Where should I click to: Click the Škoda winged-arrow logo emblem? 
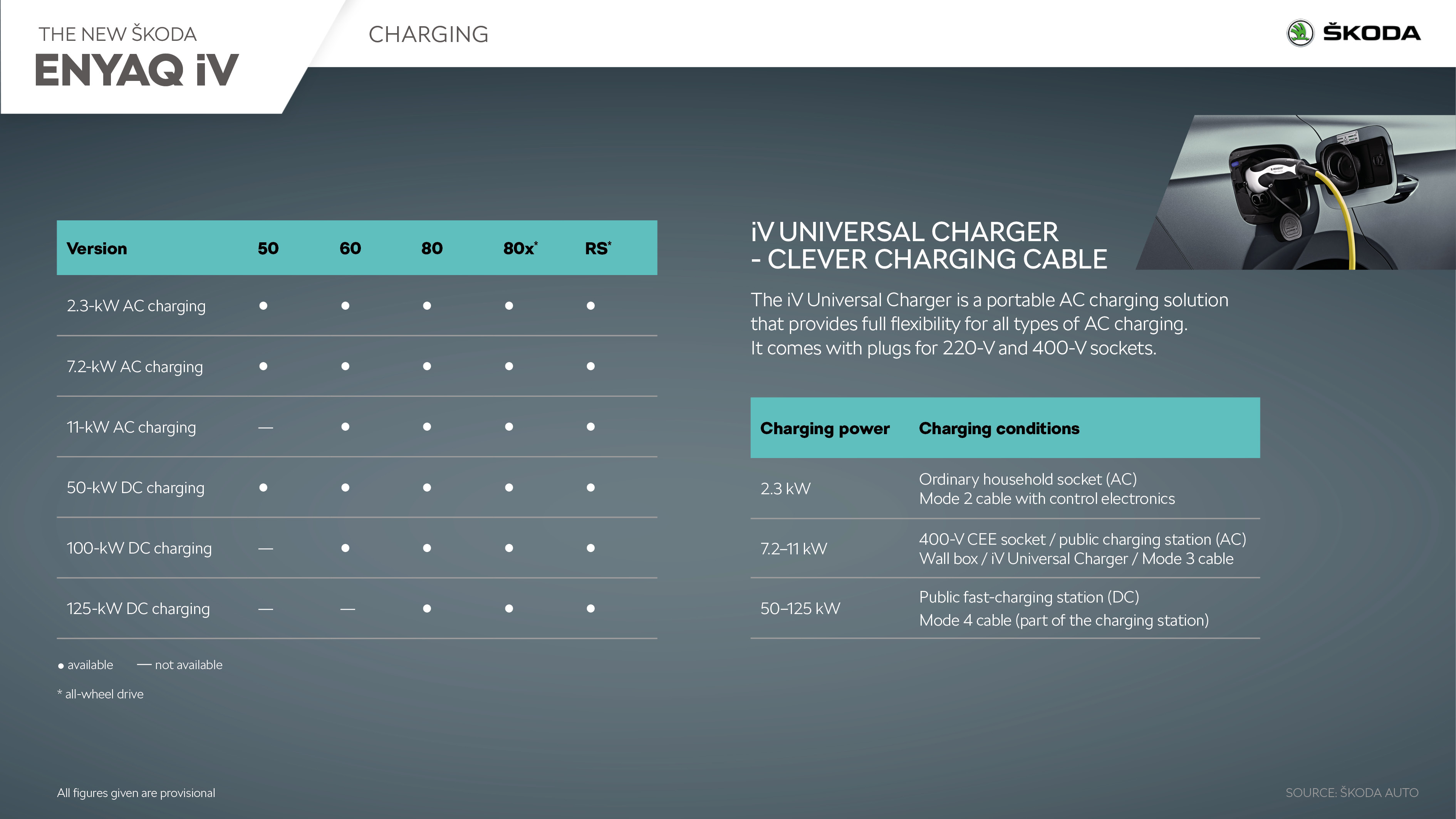(x=1300, y=34)
